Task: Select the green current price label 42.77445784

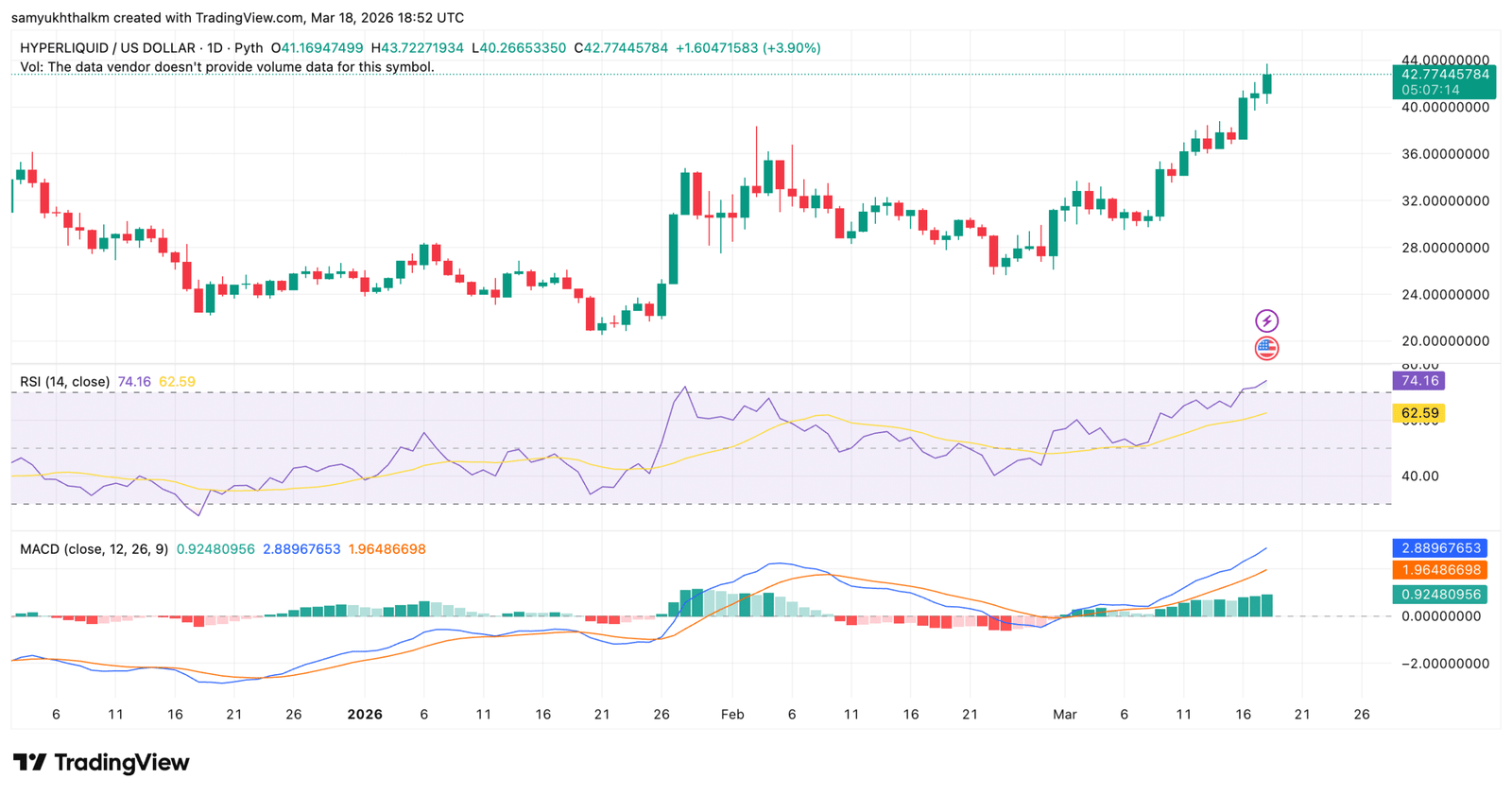Action: coord(1444,75)
